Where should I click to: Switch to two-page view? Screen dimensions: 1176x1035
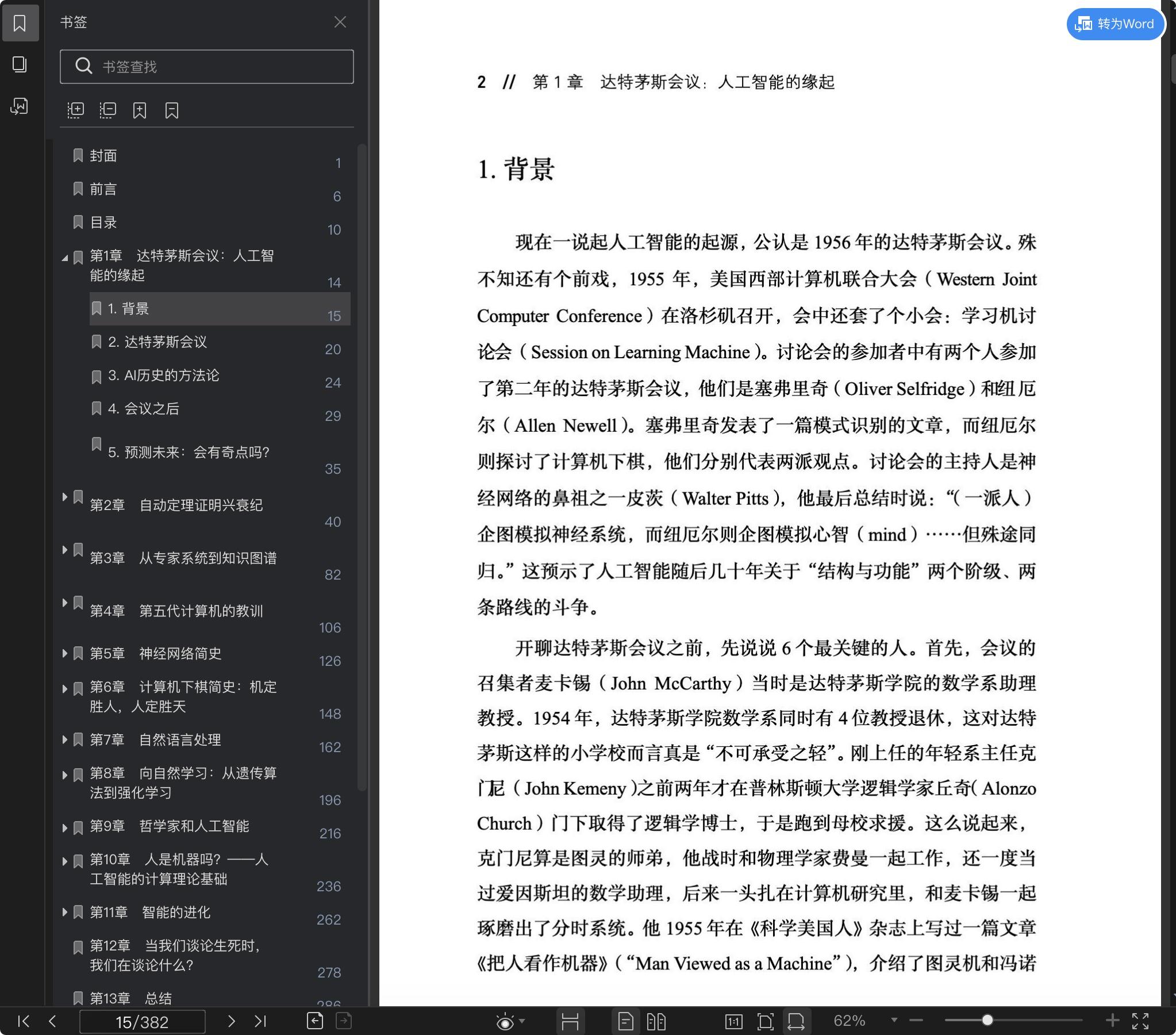tap(656, 1022)
